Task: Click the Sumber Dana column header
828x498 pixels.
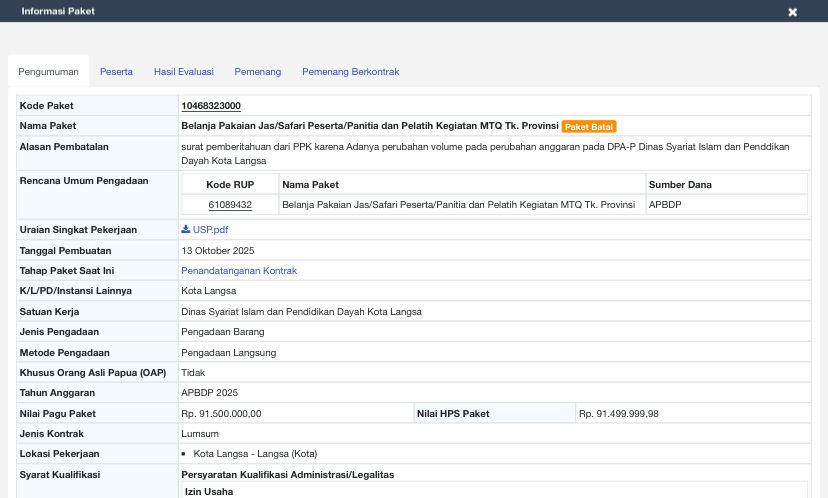Action: (x=680, y=184)
